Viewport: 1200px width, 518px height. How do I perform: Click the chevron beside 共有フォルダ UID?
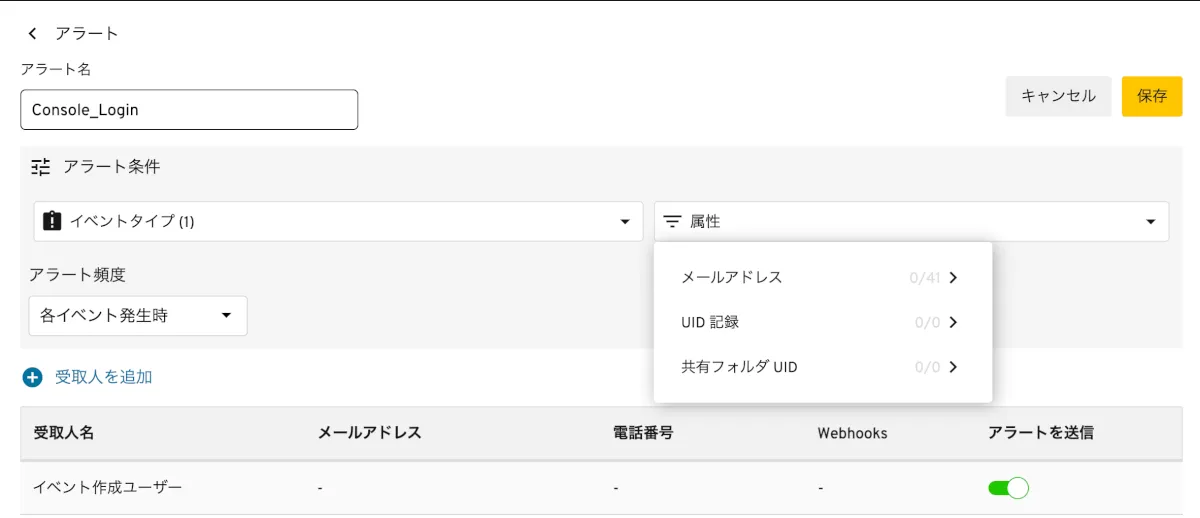tap(953, 367)
